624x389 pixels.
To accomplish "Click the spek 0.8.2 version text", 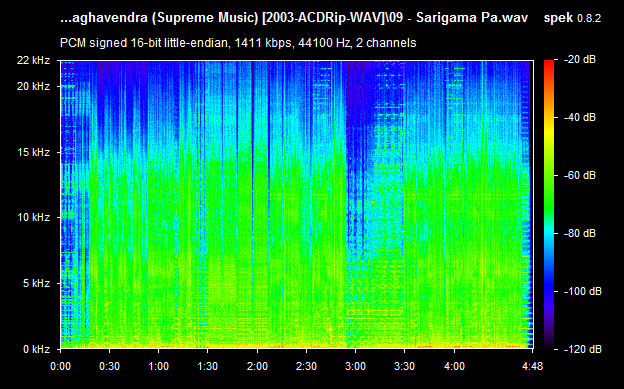I will click(572, 18).
